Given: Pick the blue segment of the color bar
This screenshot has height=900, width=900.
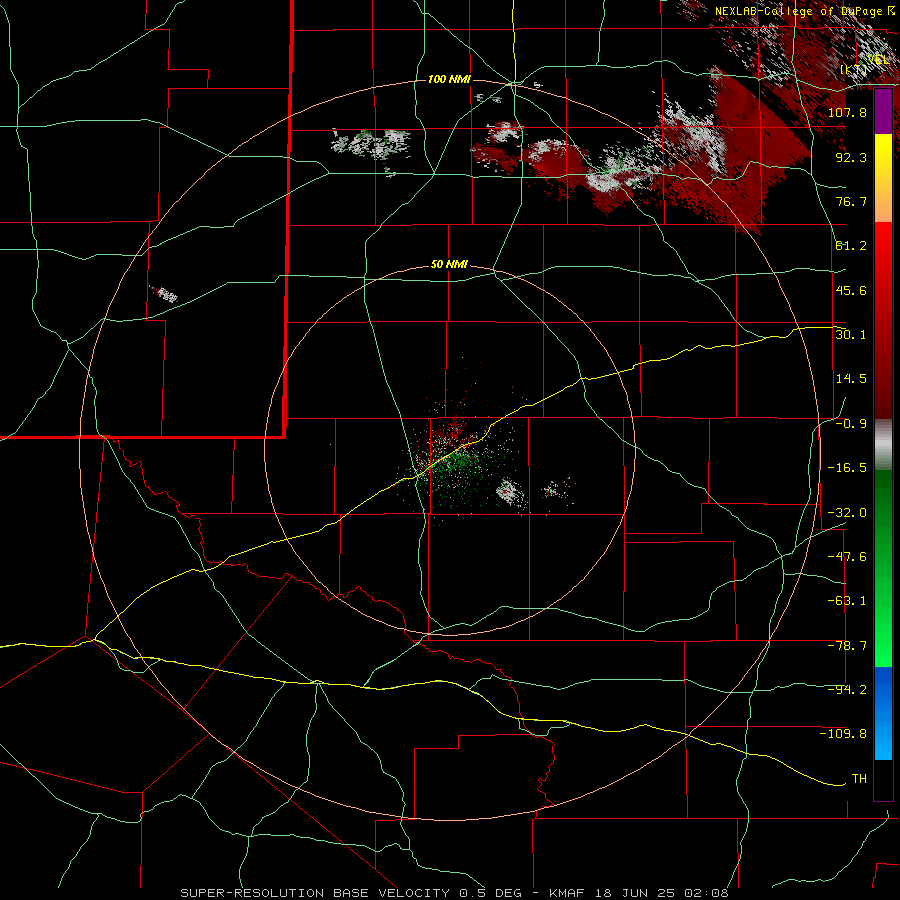Looking at the screenshot, I should [883, 713].
